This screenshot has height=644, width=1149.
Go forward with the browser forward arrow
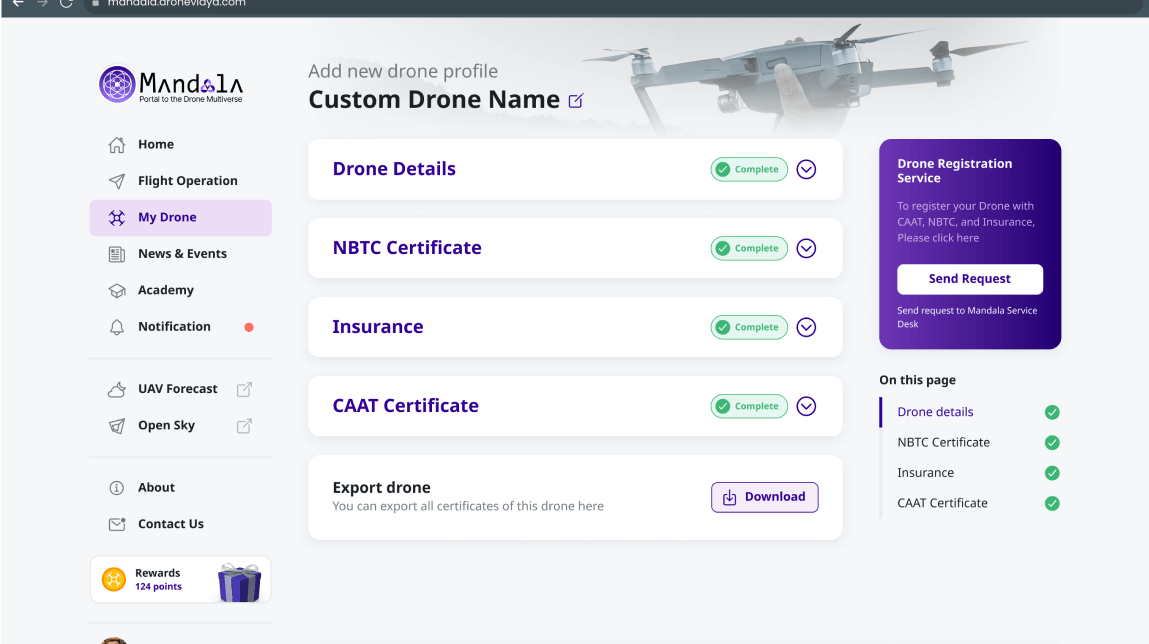click(42, 4)
